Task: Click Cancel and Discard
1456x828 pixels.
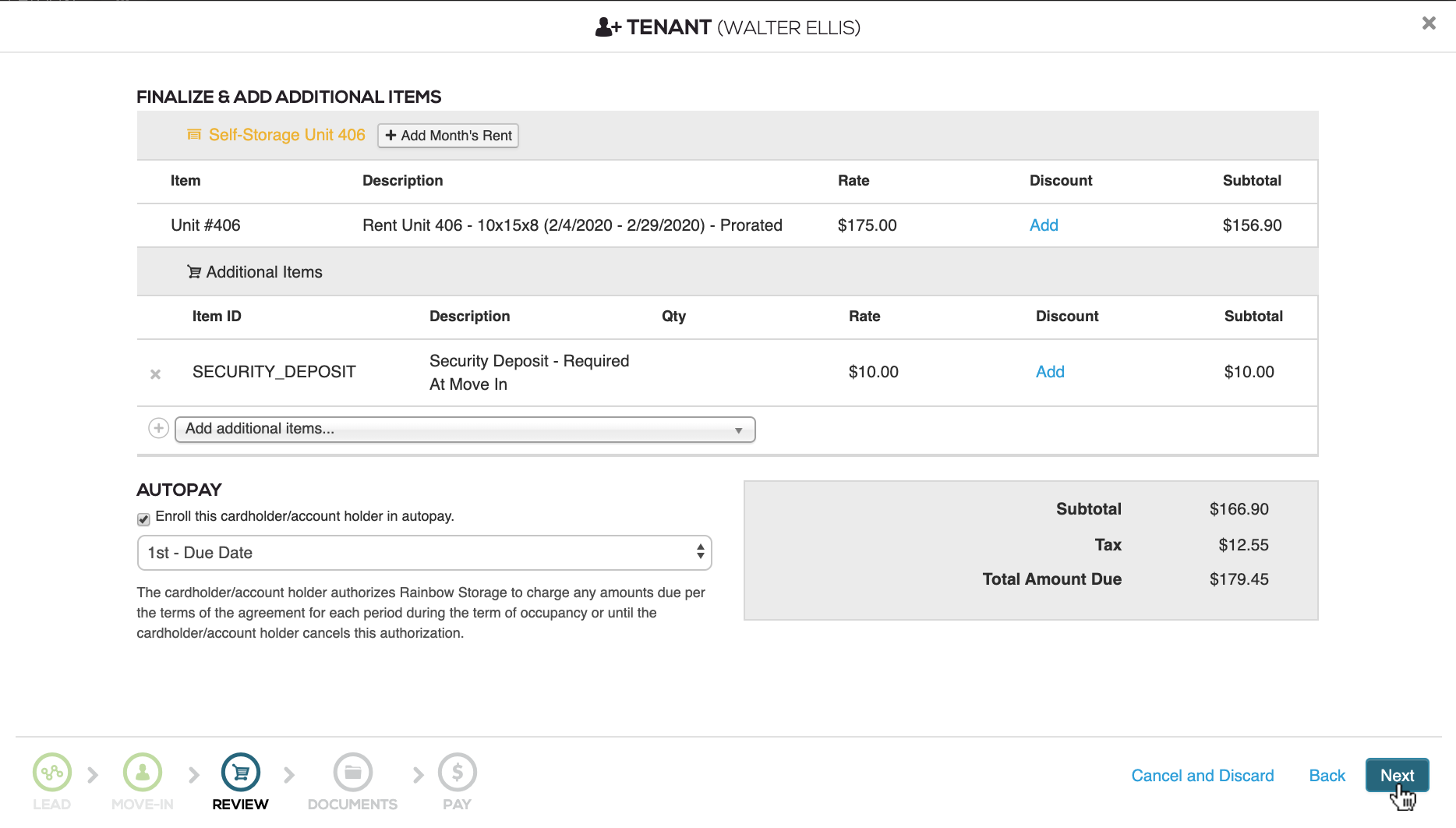Action: coord(1202,775)
